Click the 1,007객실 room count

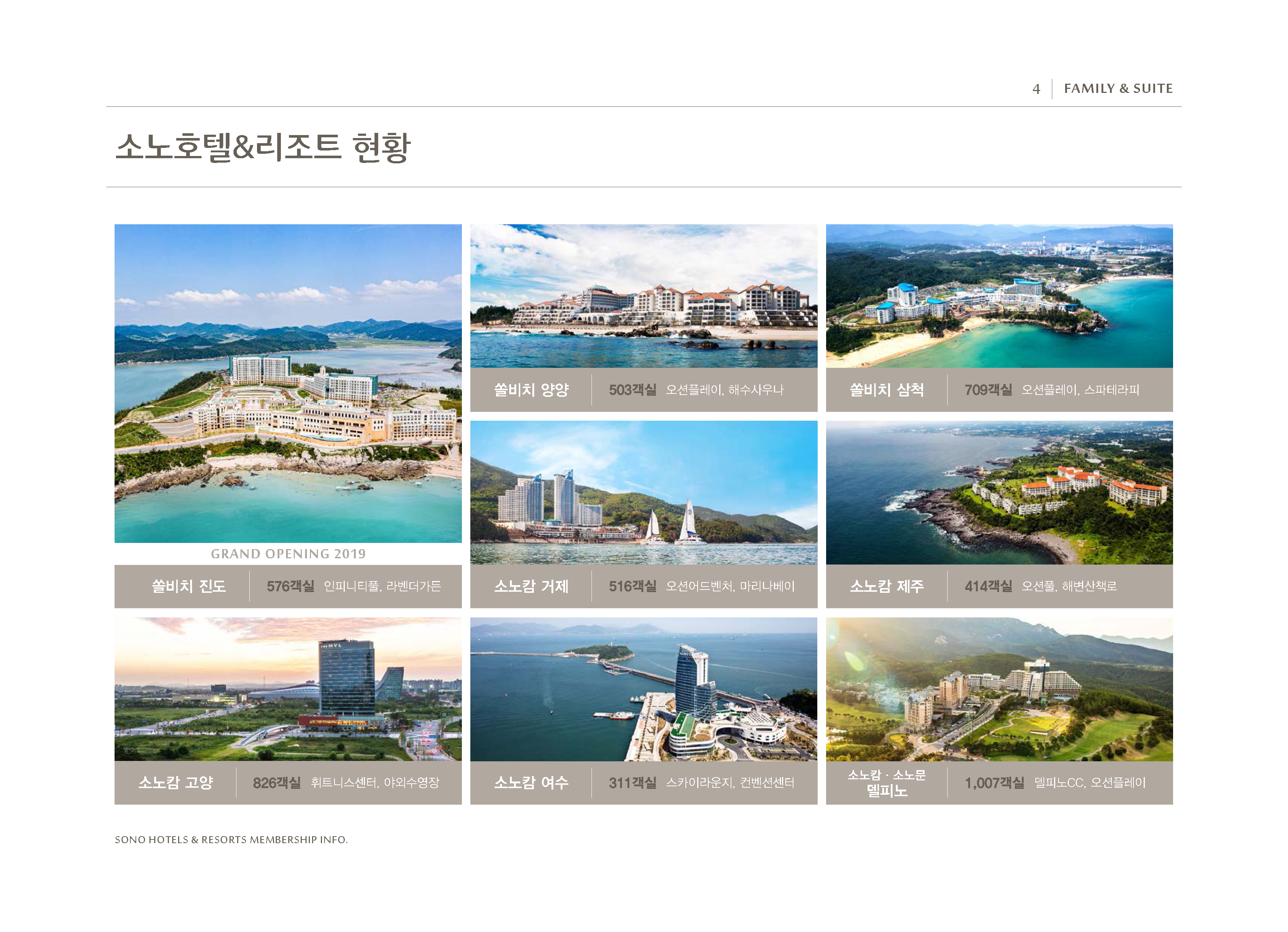click(x=994, y=783)
